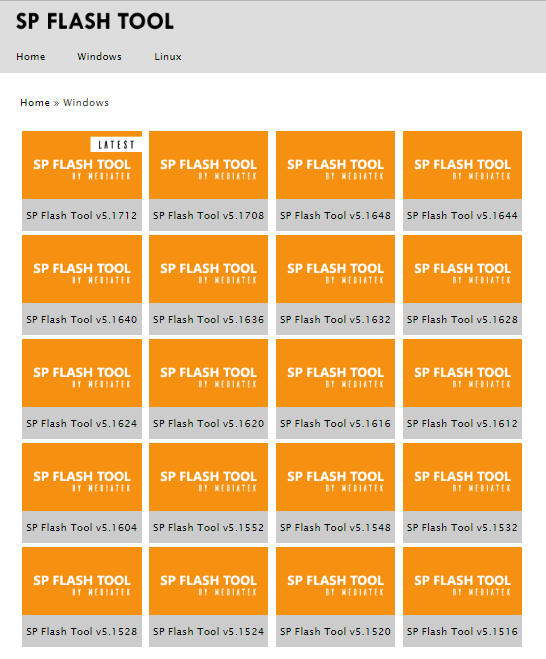Open the SP Flash Tool v5.1516 caption link
The image size is (546, 659).
[462, 631]
